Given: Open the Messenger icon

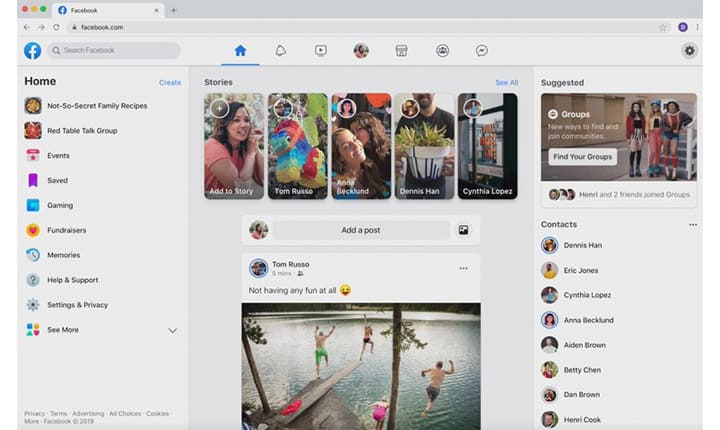Looking at the screenshot, I should [x=482, y=50].
